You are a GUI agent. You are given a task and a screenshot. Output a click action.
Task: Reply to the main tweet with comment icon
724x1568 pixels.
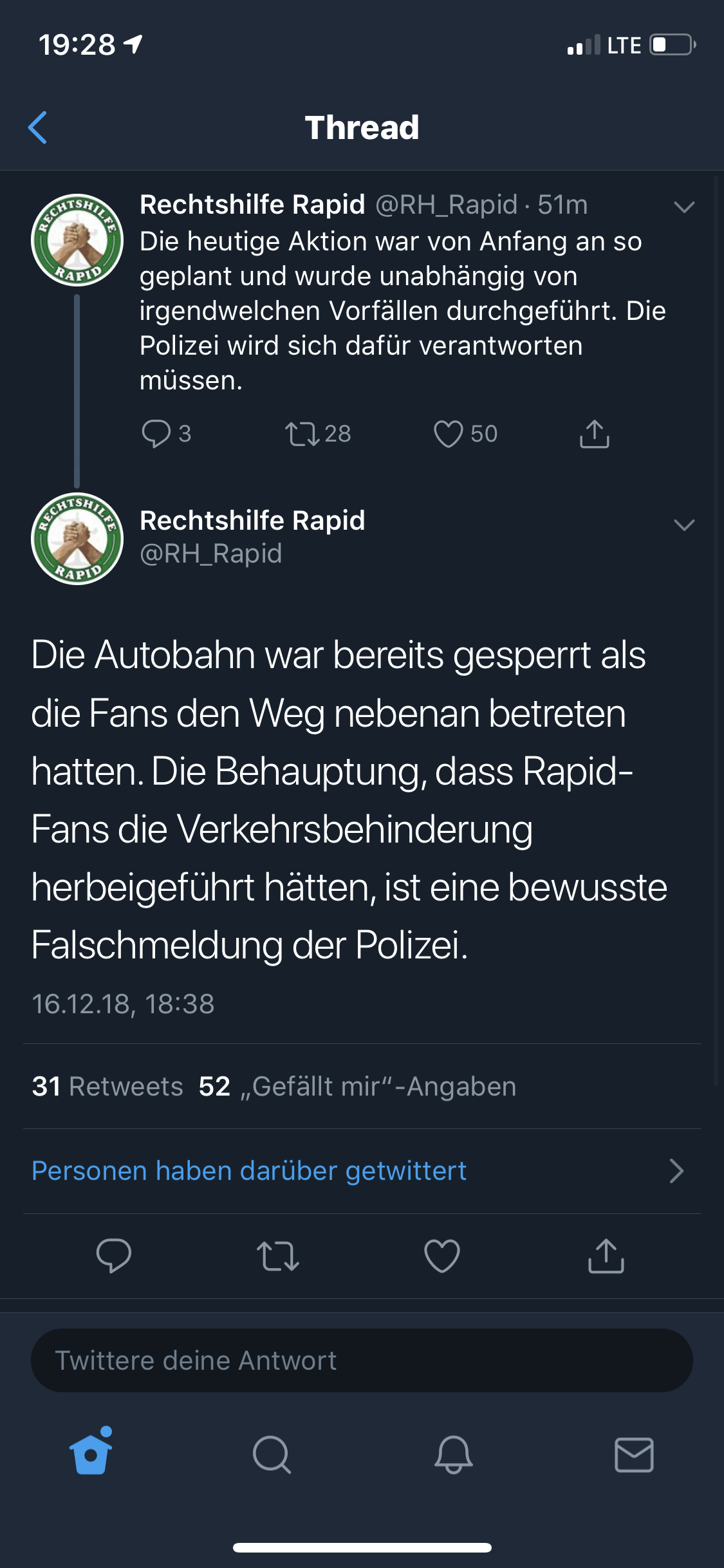[113, 1256]
